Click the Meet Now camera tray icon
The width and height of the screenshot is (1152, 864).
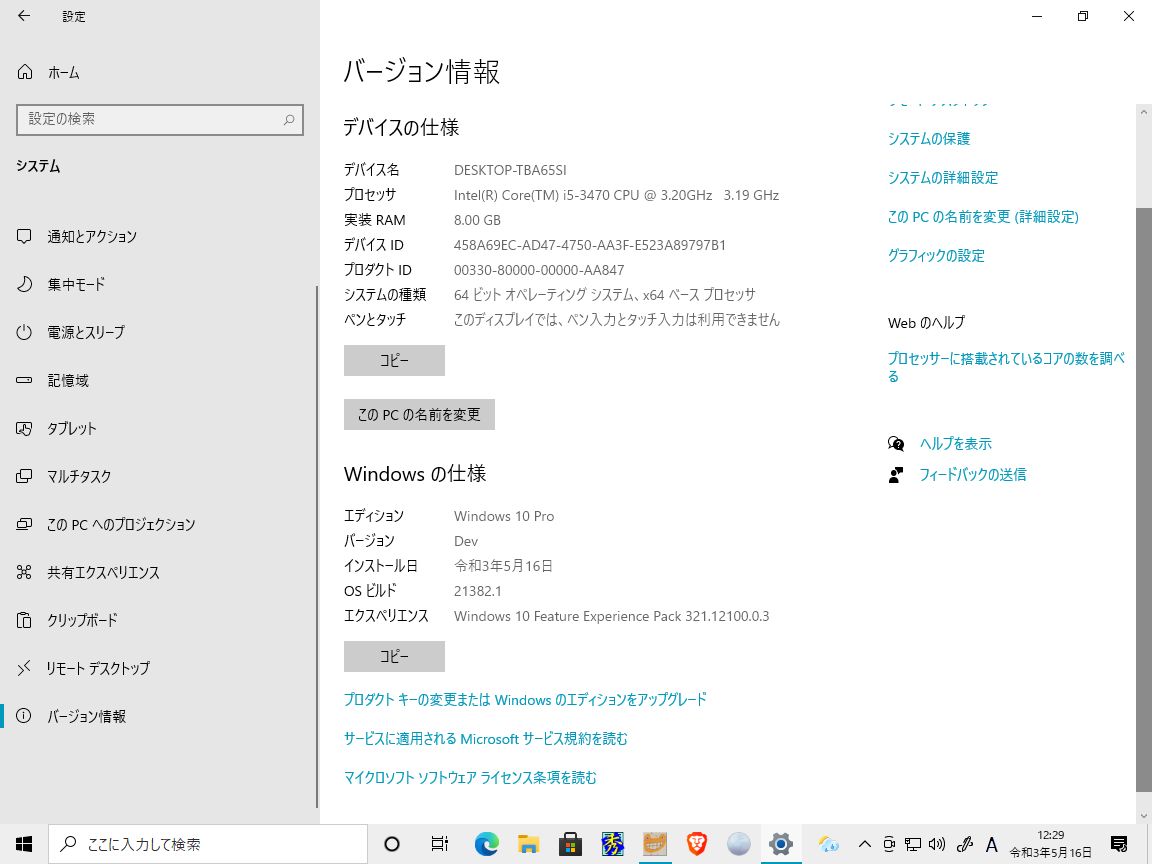click(889, 844)
